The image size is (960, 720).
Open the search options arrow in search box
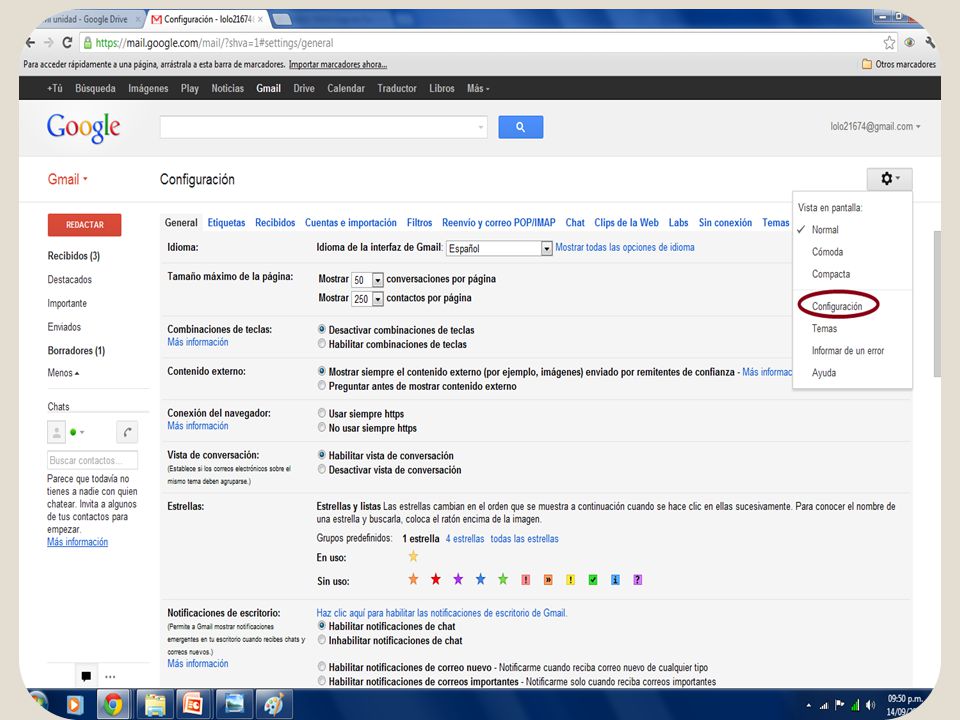click(481, 127)
